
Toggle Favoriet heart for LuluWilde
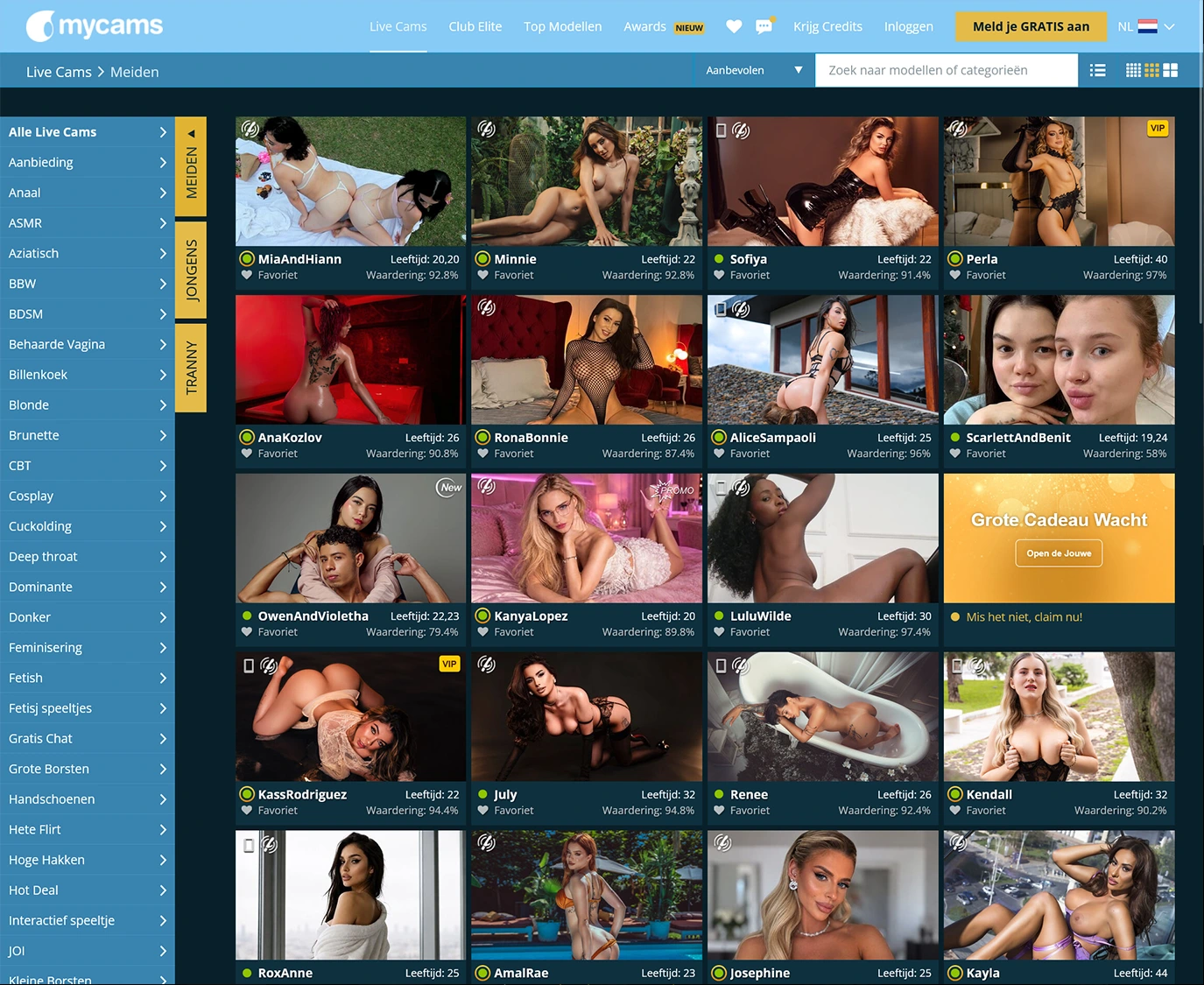click(719, 632)
